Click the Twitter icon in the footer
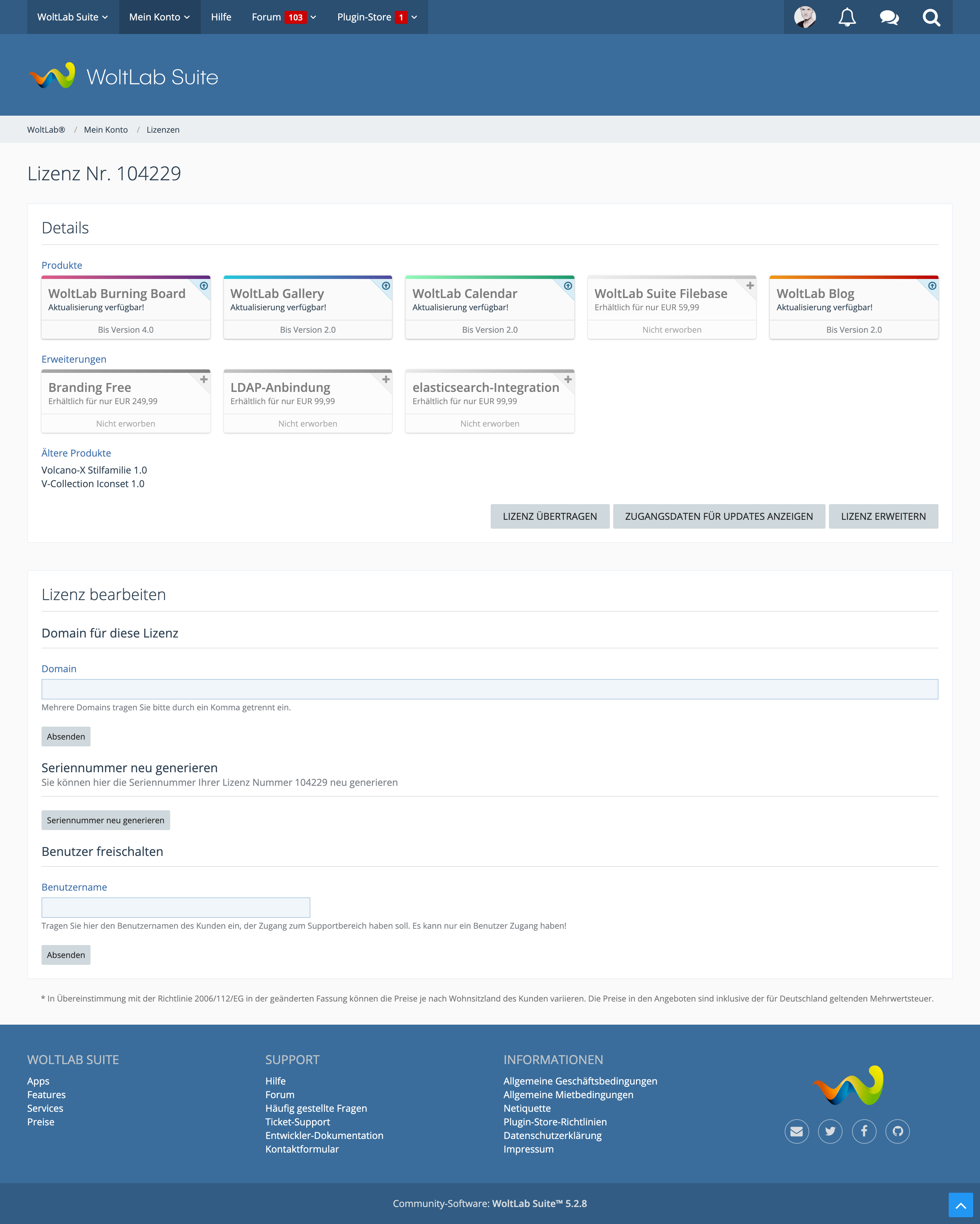Viewport: 980px width, 1224px height. pyautogui.click(x=830, y=1131)
